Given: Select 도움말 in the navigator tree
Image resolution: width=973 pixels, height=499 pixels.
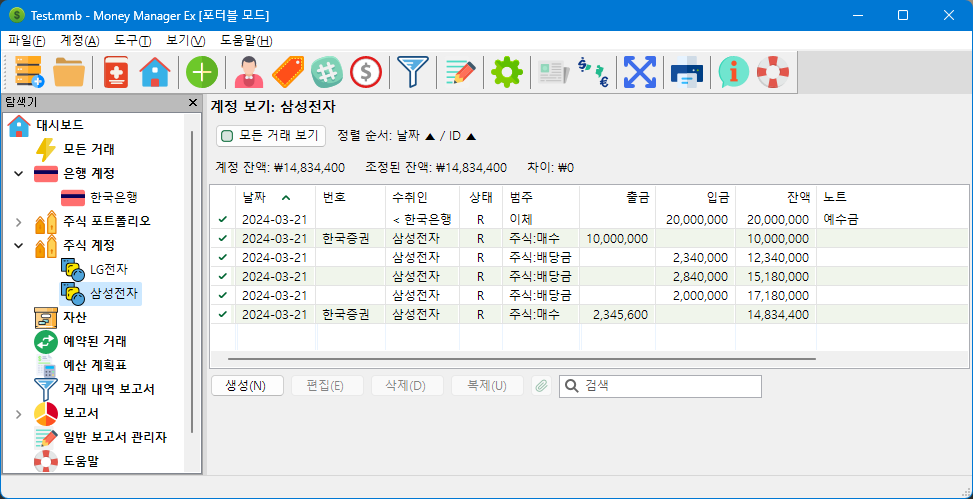Looking at the screenshot, I should tap(81, 461).
